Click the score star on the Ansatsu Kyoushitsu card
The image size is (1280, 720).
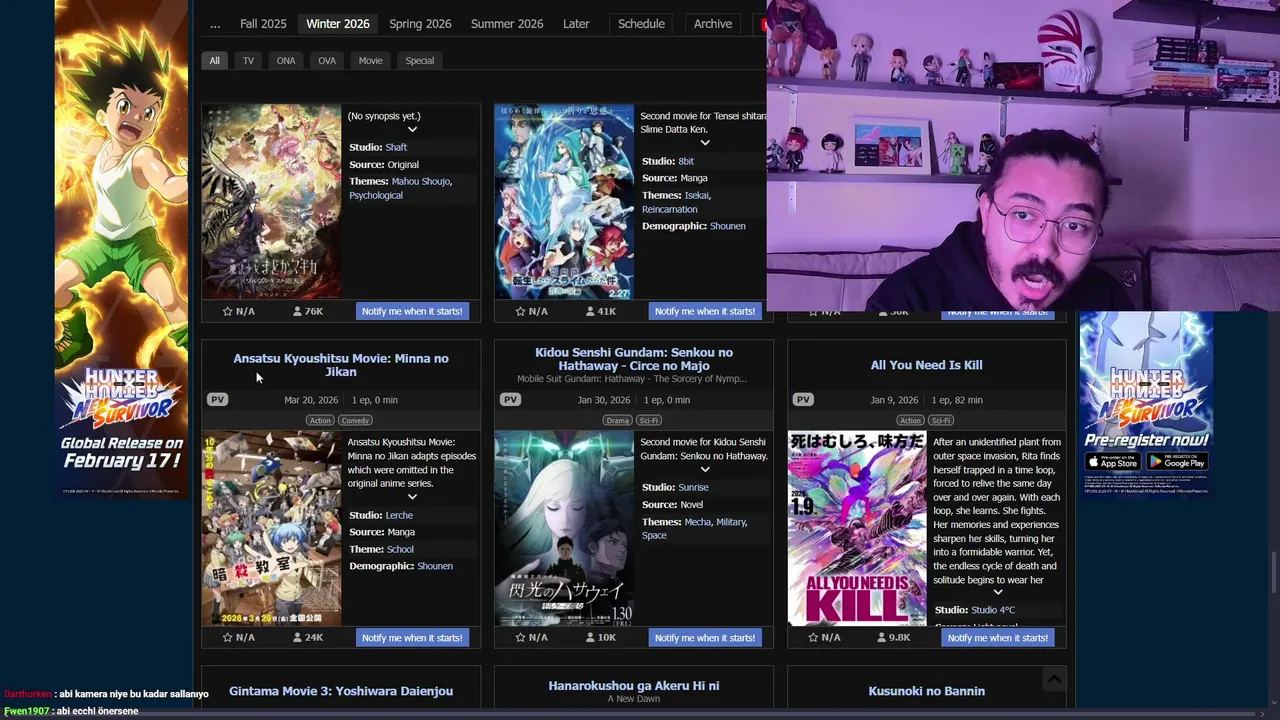(228, 638)
